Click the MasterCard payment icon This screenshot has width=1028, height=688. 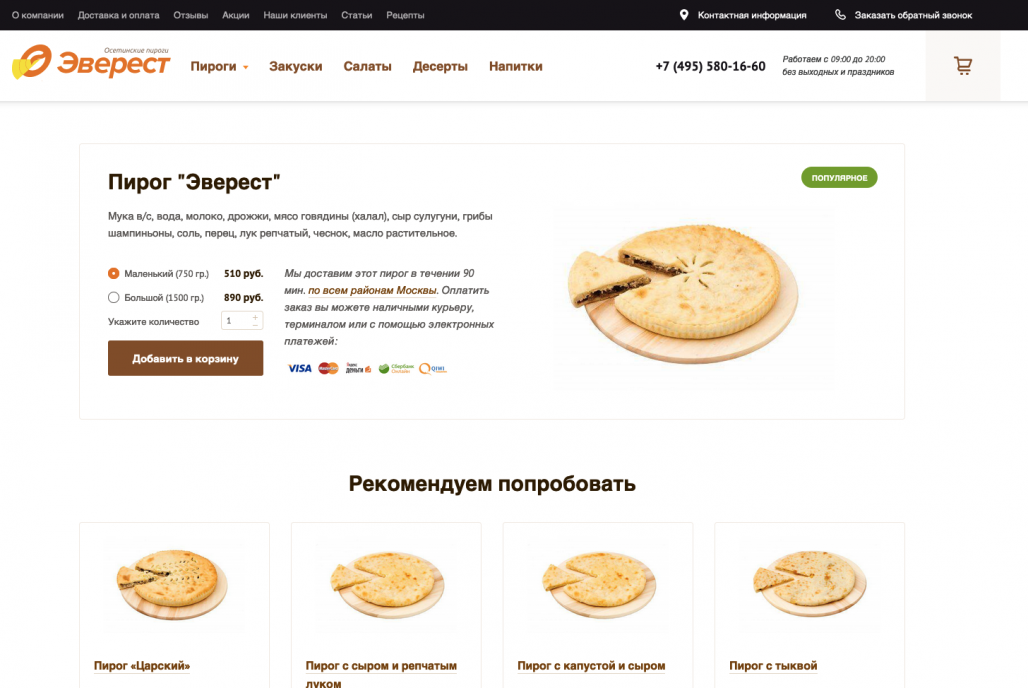coord(328,369)
